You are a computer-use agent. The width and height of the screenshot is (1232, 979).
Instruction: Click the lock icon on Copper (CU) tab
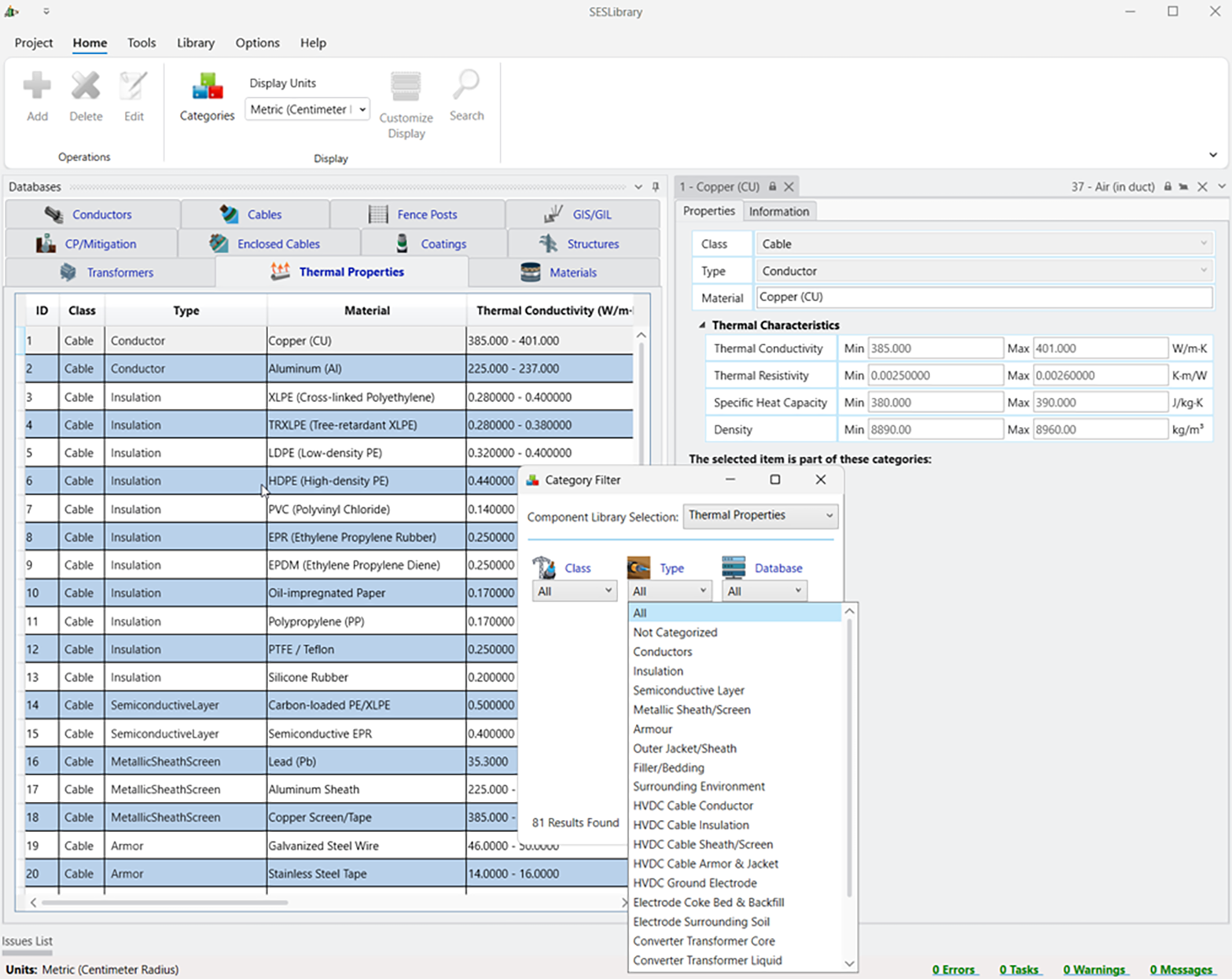(x=773, y=186)
